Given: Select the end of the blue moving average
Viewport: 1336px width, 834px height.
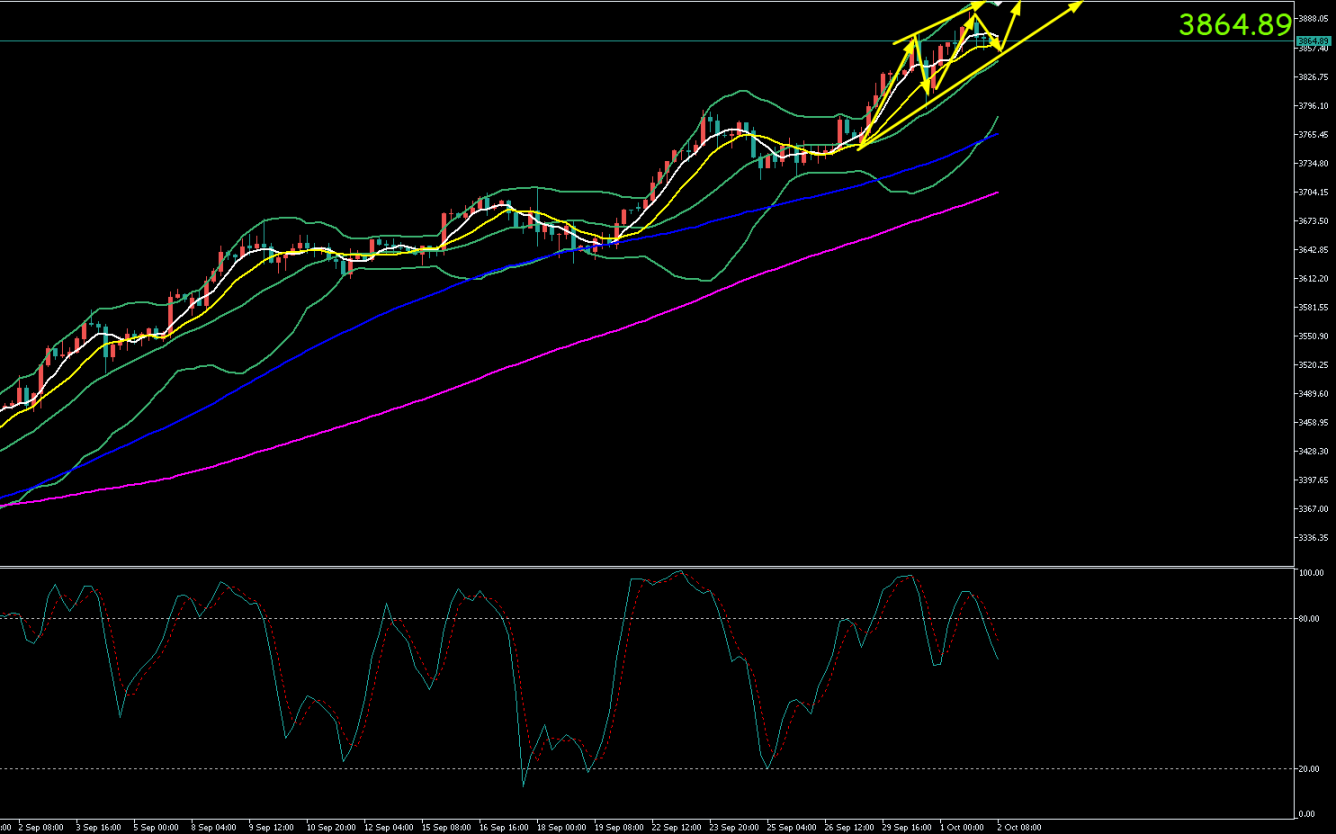Looking at the screenshot, I should pyautogui.click(x=997, y=134).
